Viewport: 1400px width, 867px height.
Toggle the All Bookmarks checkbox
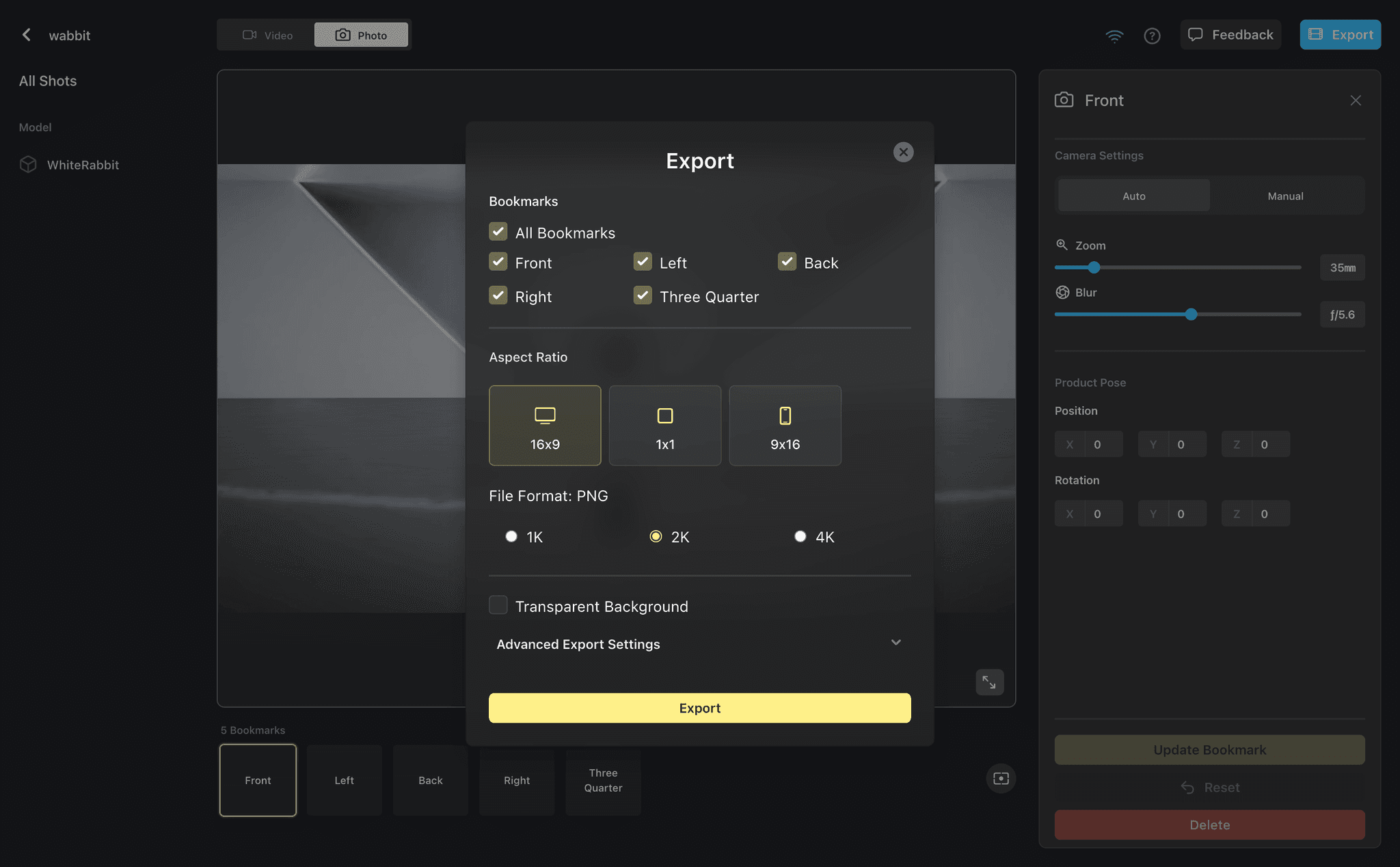498,232
